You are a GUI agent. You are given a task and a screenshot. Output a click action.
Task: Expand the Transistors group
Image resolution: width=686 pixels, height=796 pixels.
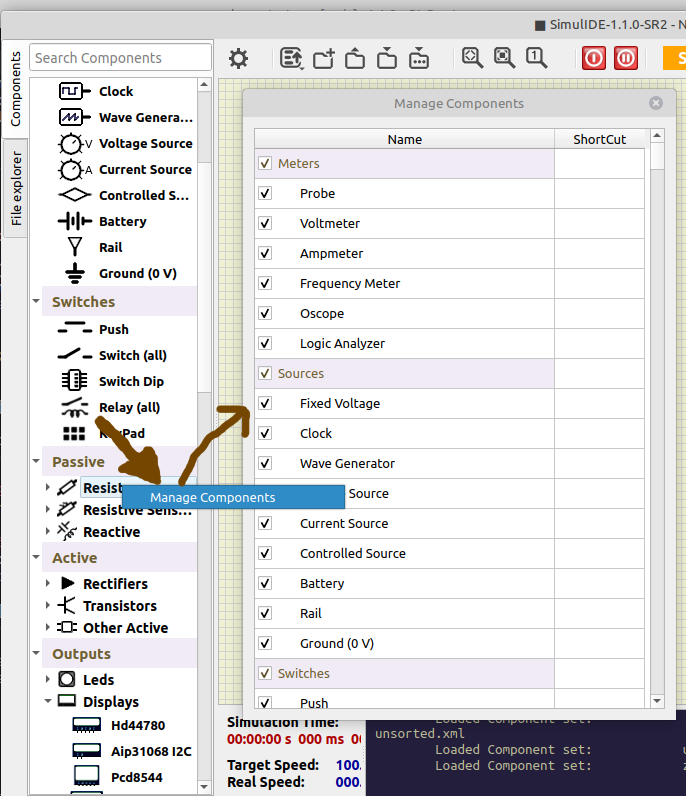click(x=48, y=606)
